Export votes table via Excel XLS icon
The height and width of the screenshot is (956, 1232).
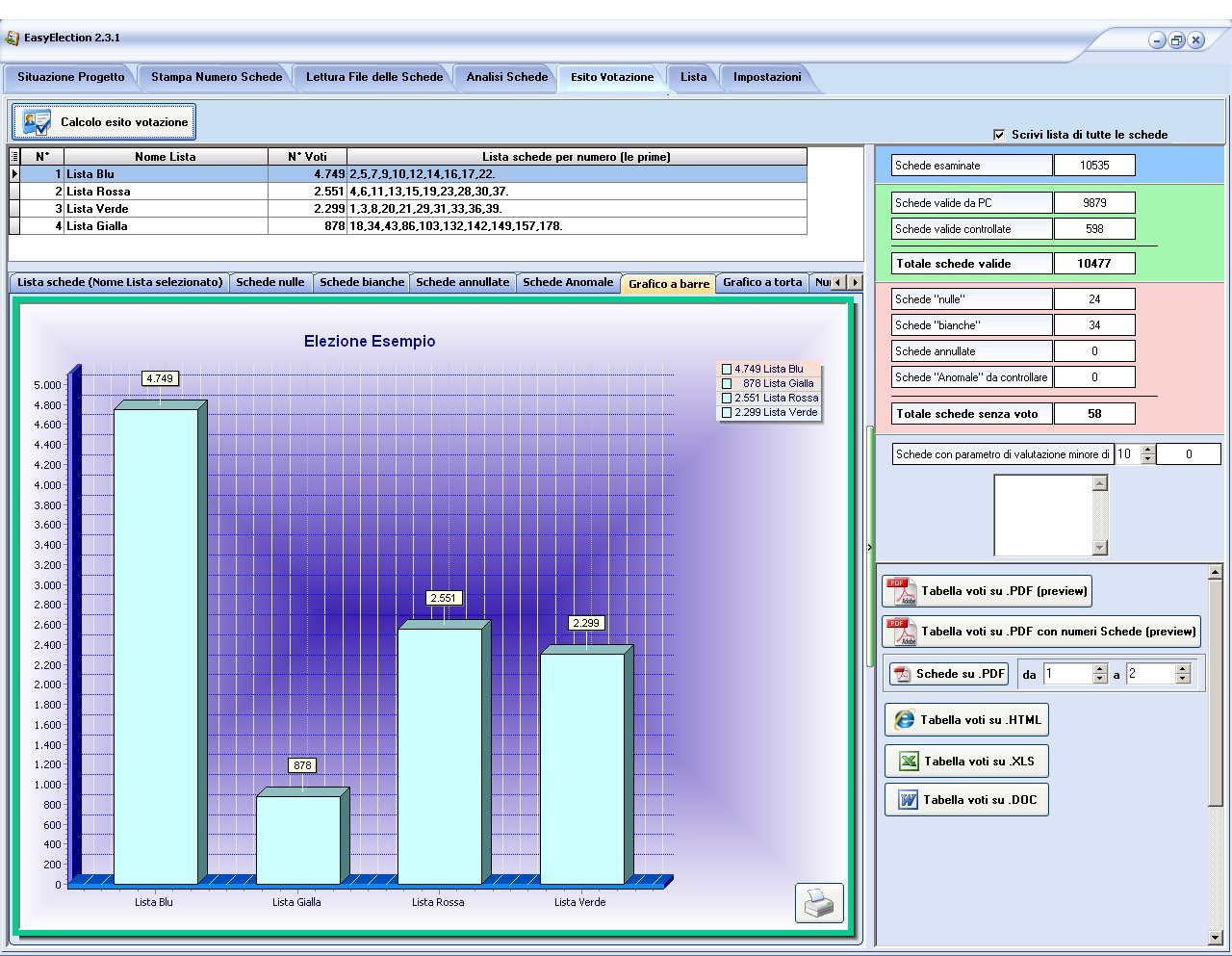908,762
